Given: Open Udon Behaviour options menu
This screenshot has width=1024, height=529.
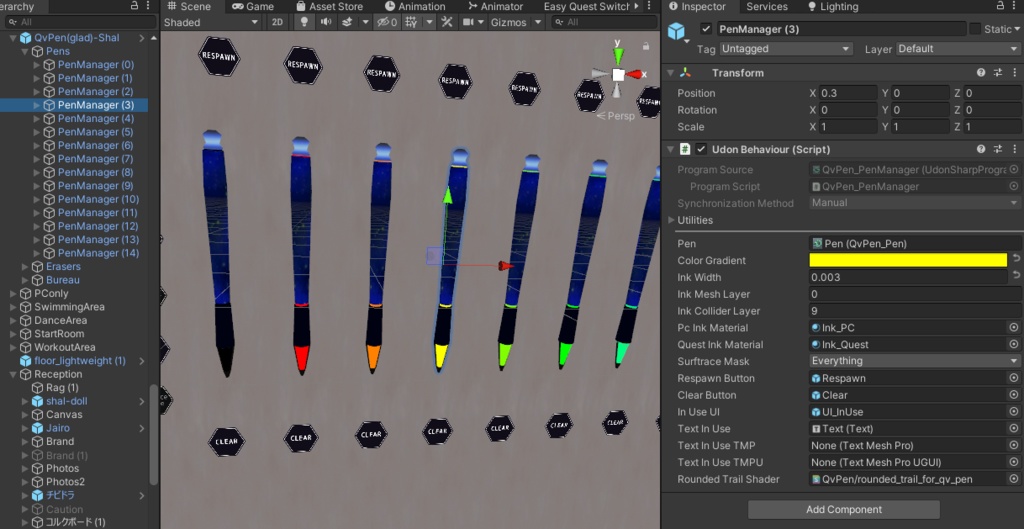Looking at the screenshot, I should click(x=1015, y=150).
